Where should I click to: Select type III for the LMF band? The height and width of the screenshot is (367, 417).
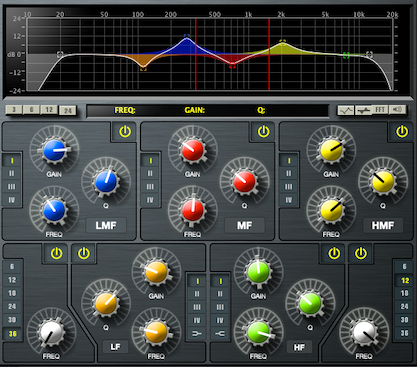pos(12,187)
